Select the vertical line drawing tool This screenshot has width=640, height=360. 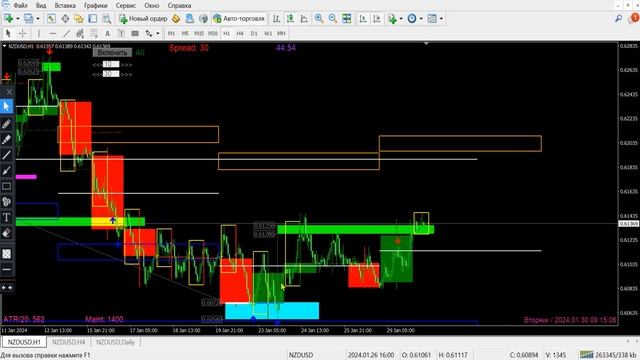pyautogui.click(x=39, y=33)
